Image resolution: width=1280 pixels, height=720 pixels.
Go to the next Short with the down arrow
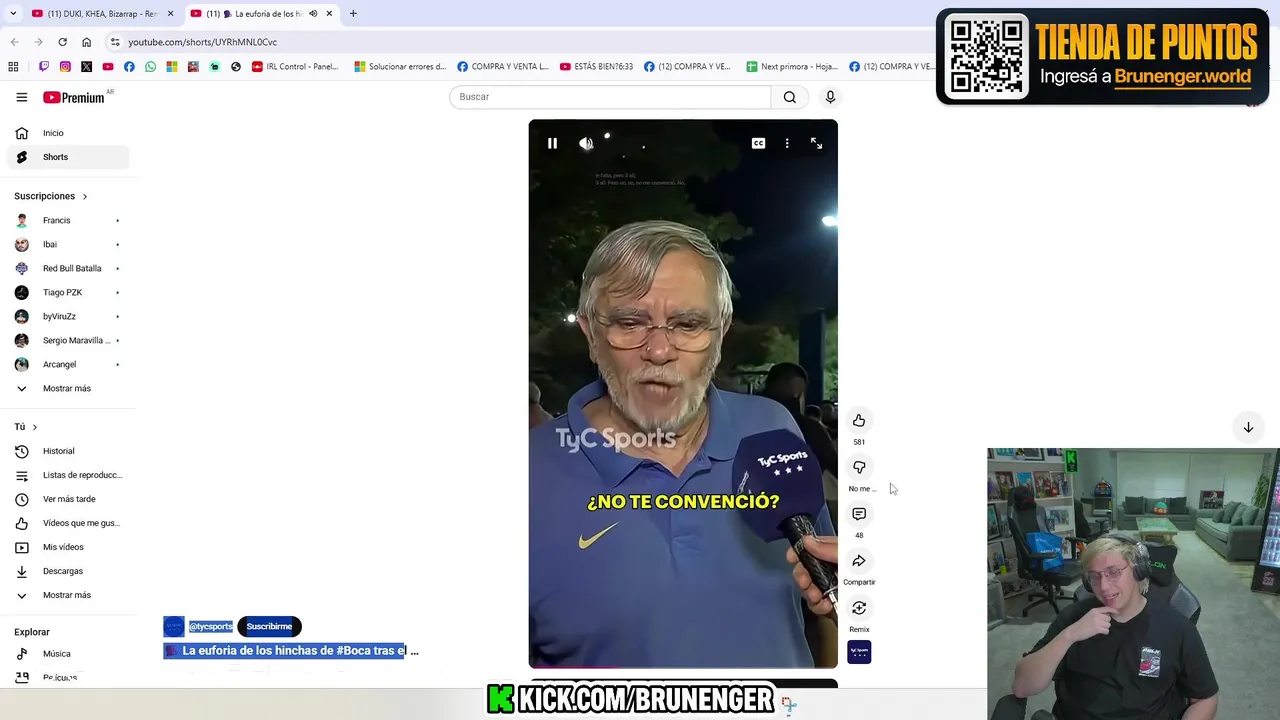pos(1248,427)
